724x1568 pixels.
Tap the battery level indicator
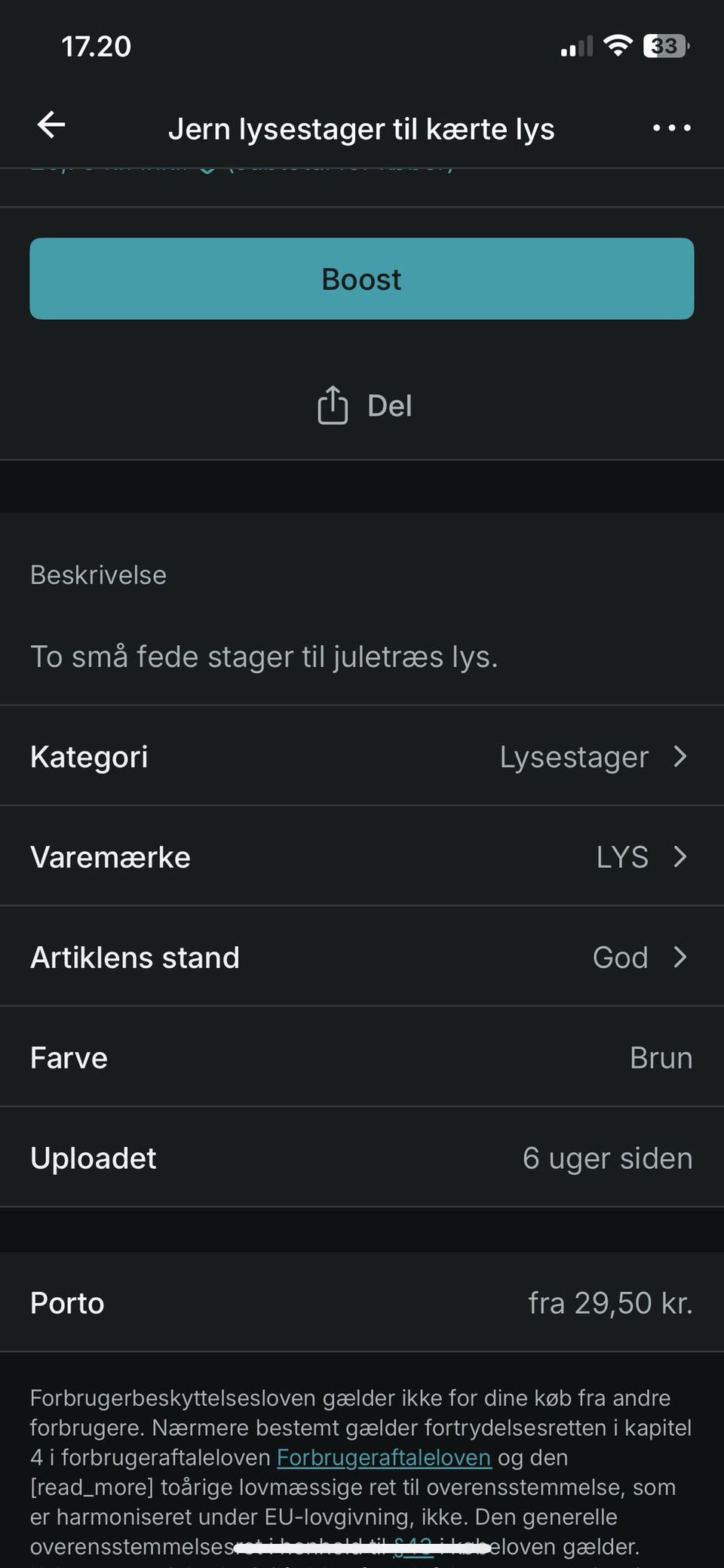[666, 46]
